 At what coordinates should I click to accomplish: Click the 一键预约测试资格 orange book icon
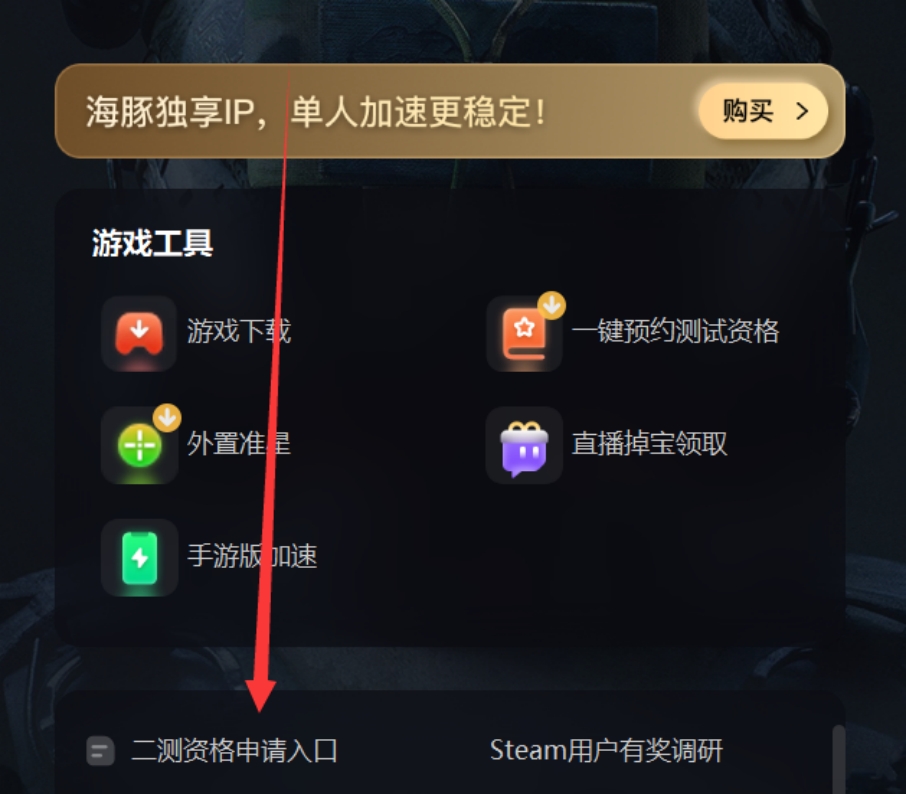(524, 333)
